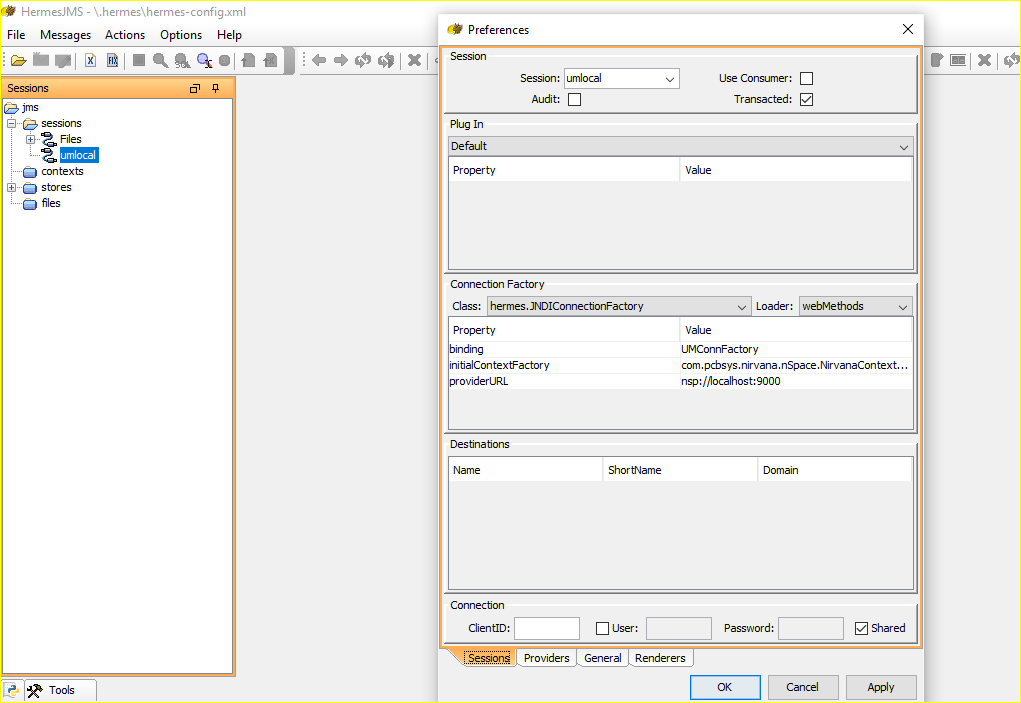The width and height of the screenshot is (1021, 703).
Task: Click the open folder toolbar icon
Action: [18, 61]
